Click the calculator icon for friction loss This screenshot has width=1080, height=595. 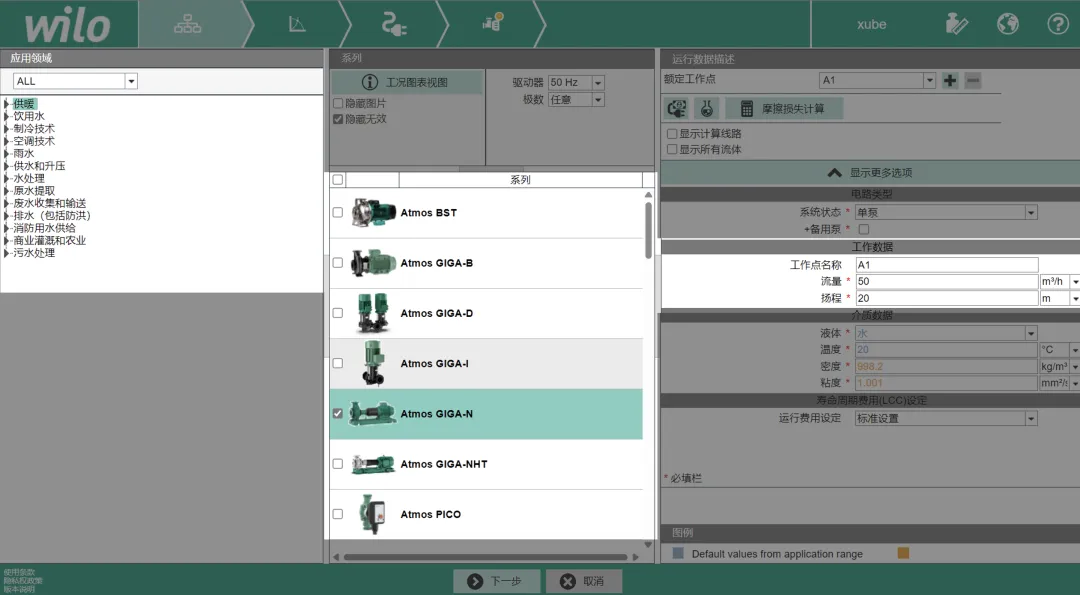[x=747, y=109]
